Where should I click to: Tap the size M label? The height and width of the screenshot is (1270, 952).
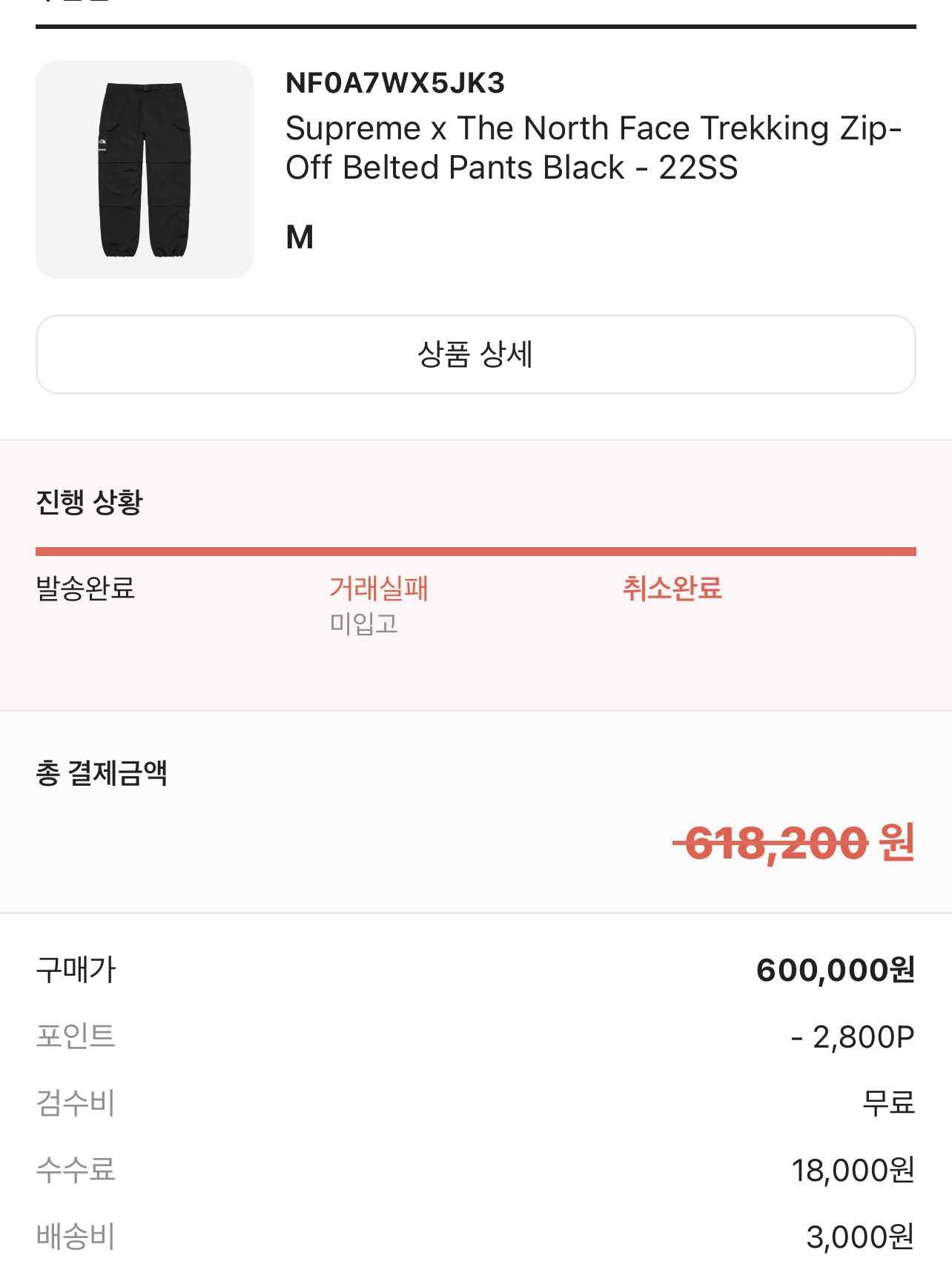pyautogui.click(x=300, y=237)
